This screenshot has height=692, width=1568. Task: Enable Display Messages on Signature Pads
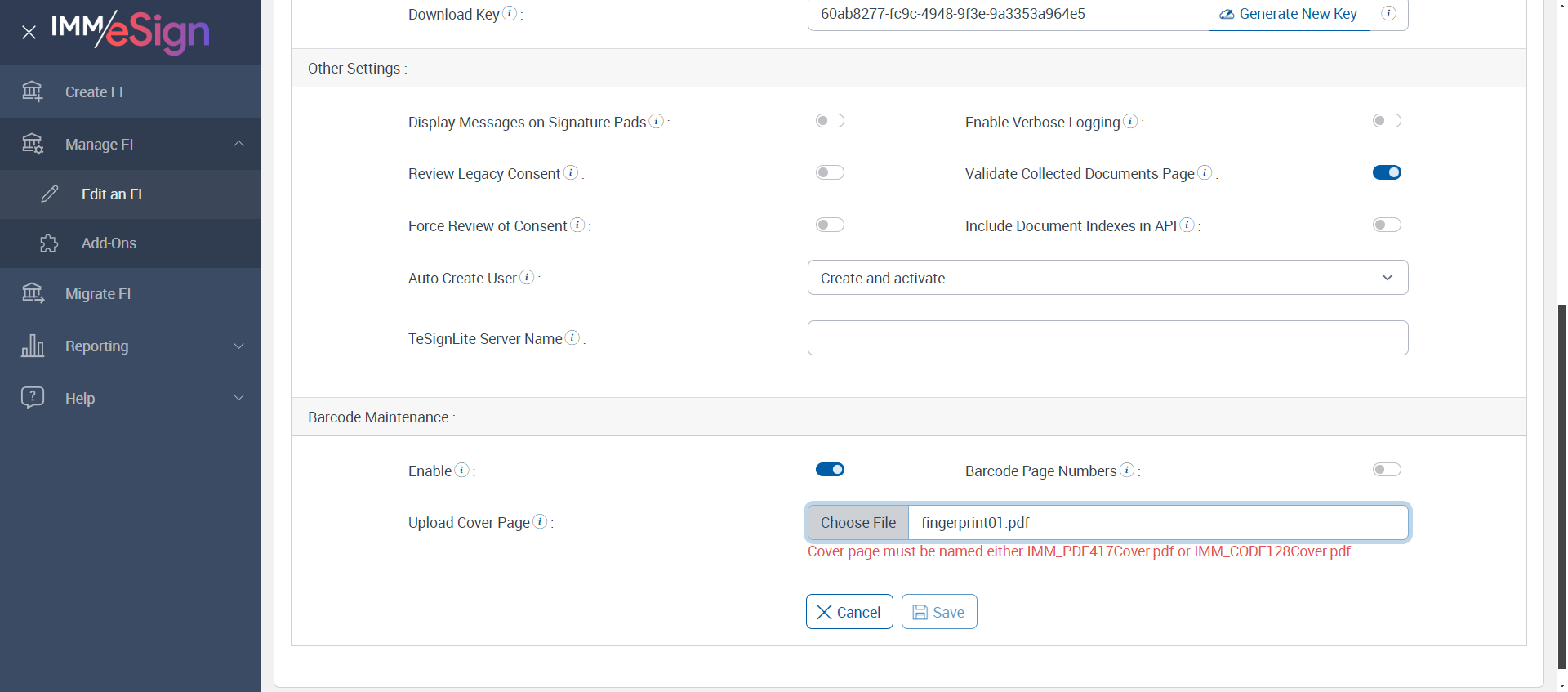830,121
